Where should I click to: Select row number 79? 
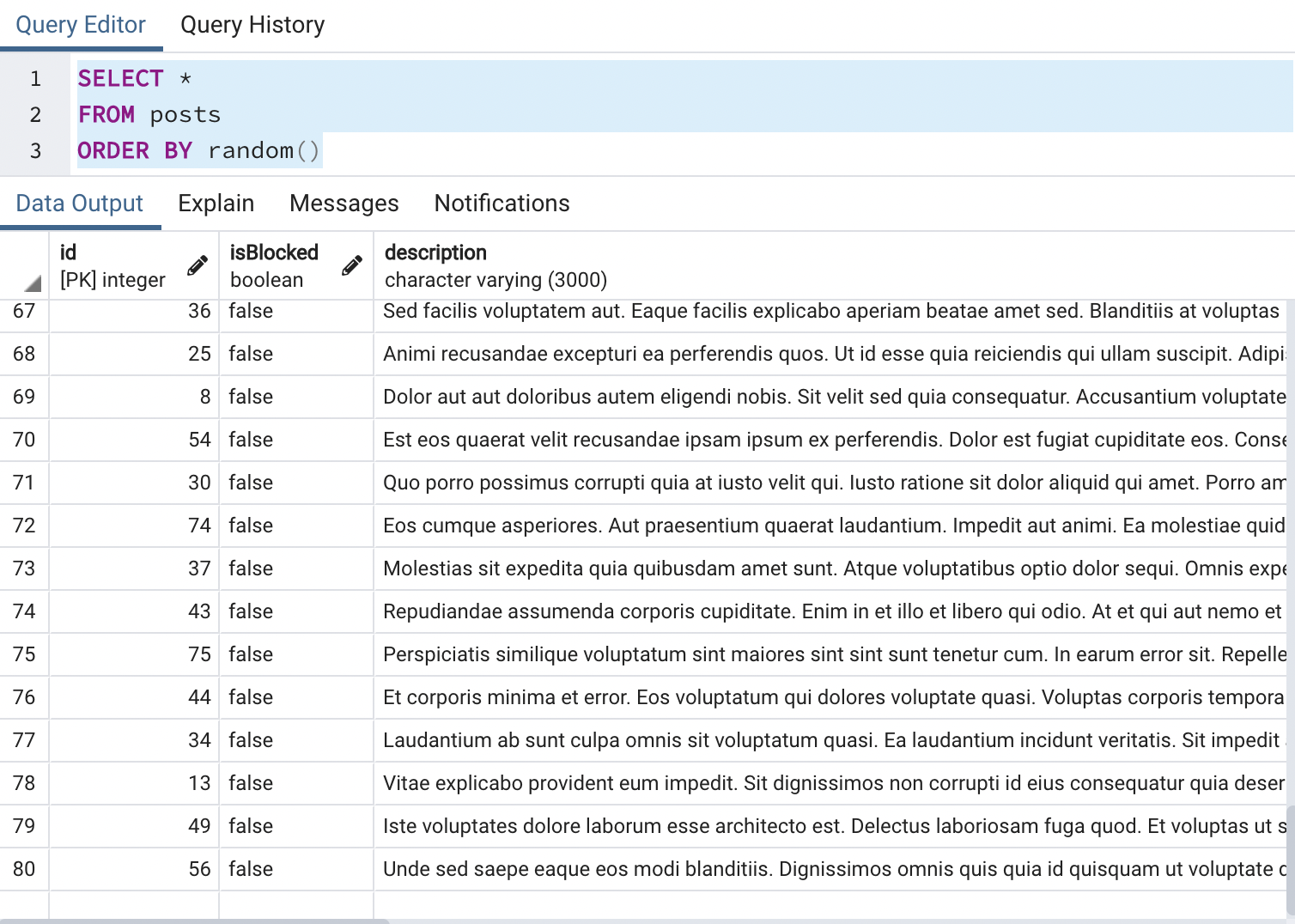(24, 826)
